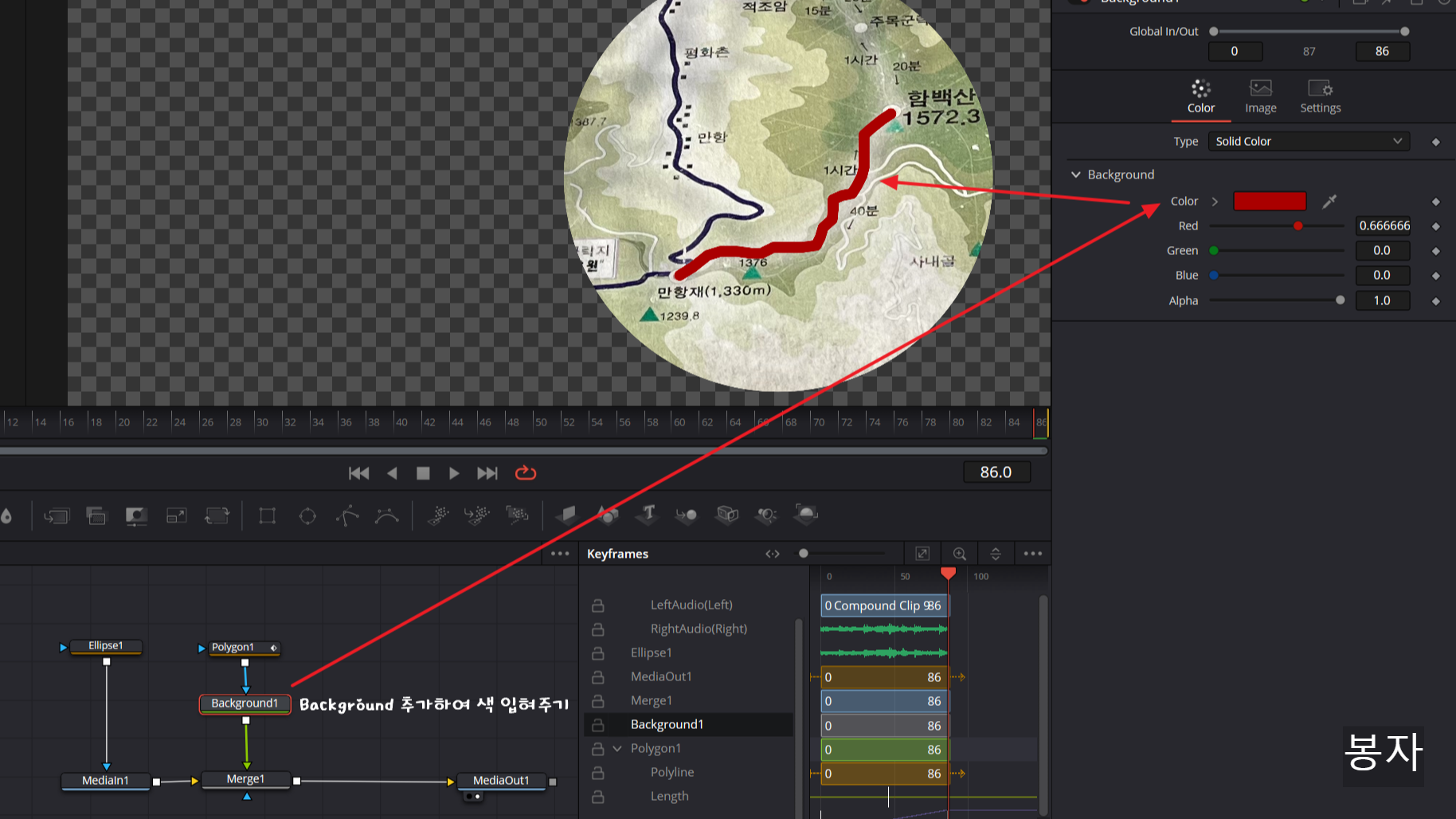Select the Ellipse1 node
This screenshot has height=819, width=1456.
(x=106, y=646)
